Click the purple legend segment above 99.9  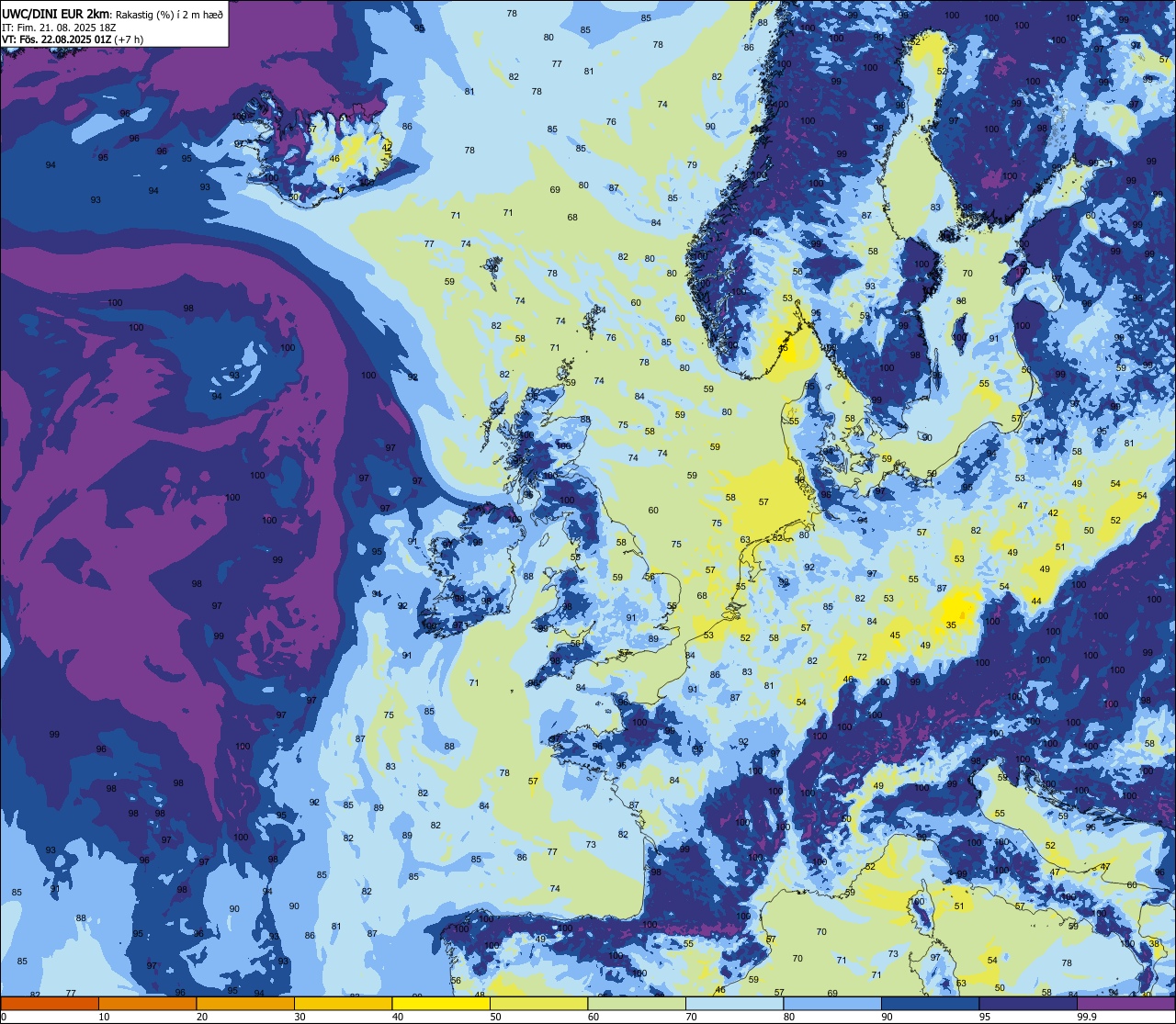[1125, 1003]
